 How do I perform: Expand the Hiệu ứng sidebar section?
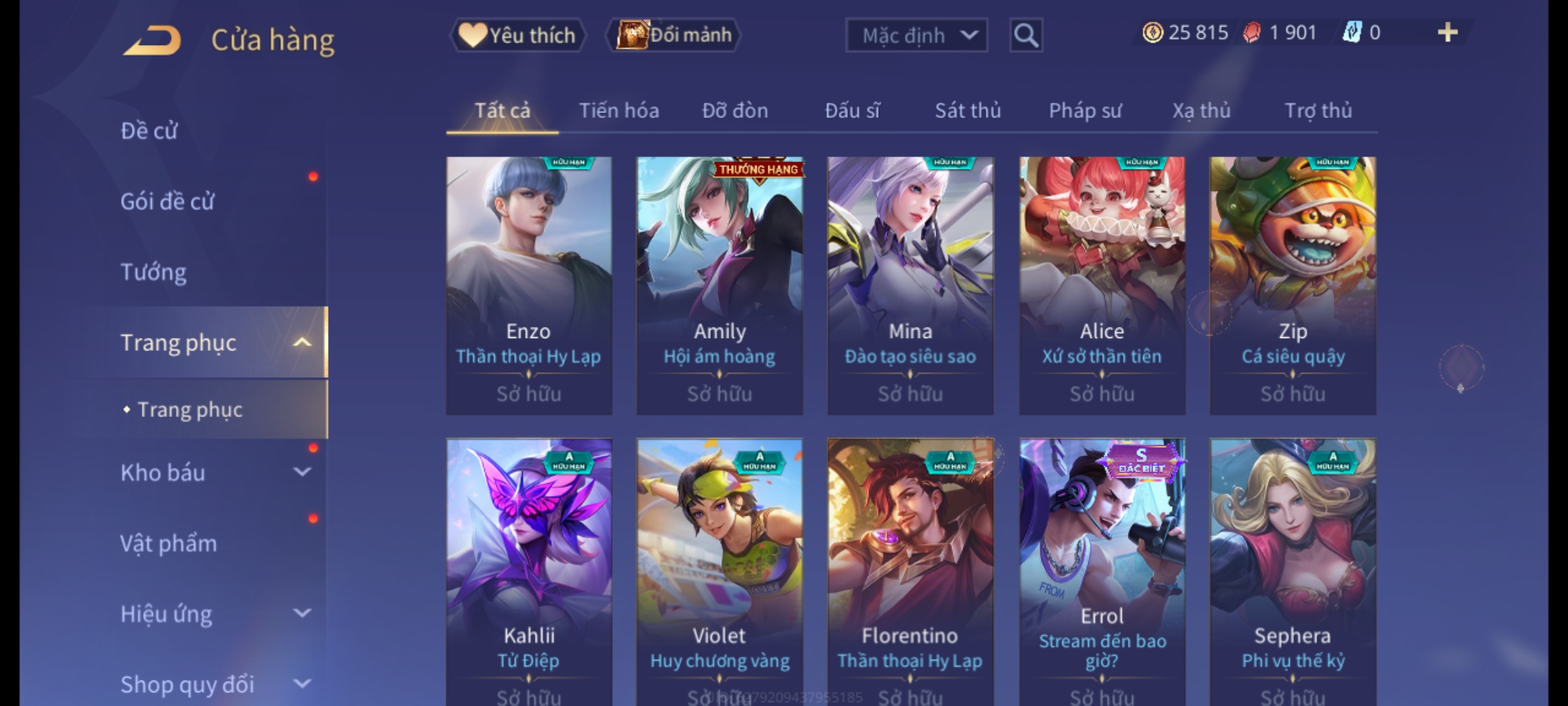click(302, 613)
